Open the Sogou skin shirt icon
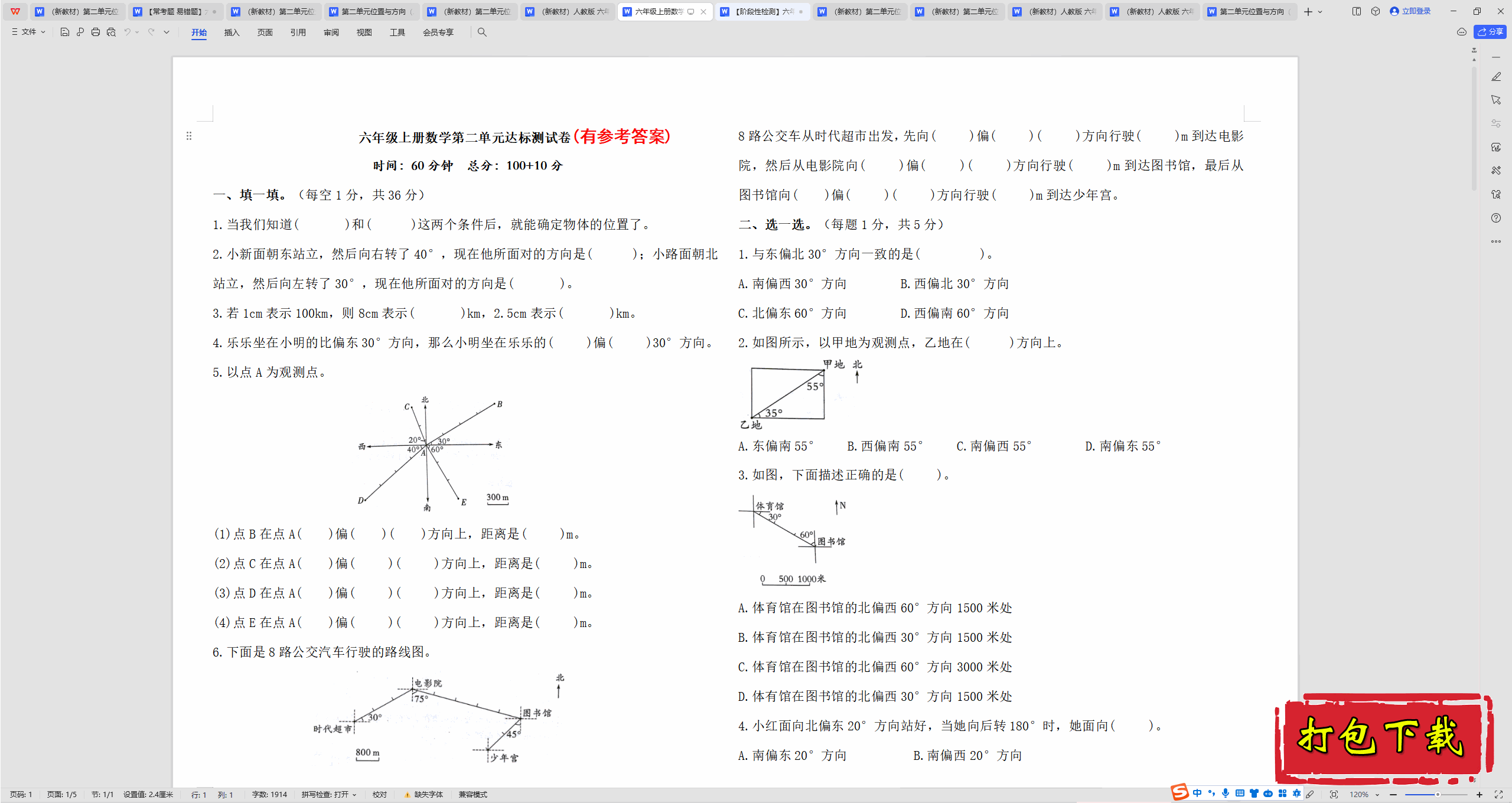The image size is (1512, 803). [x=1254, y=794]
